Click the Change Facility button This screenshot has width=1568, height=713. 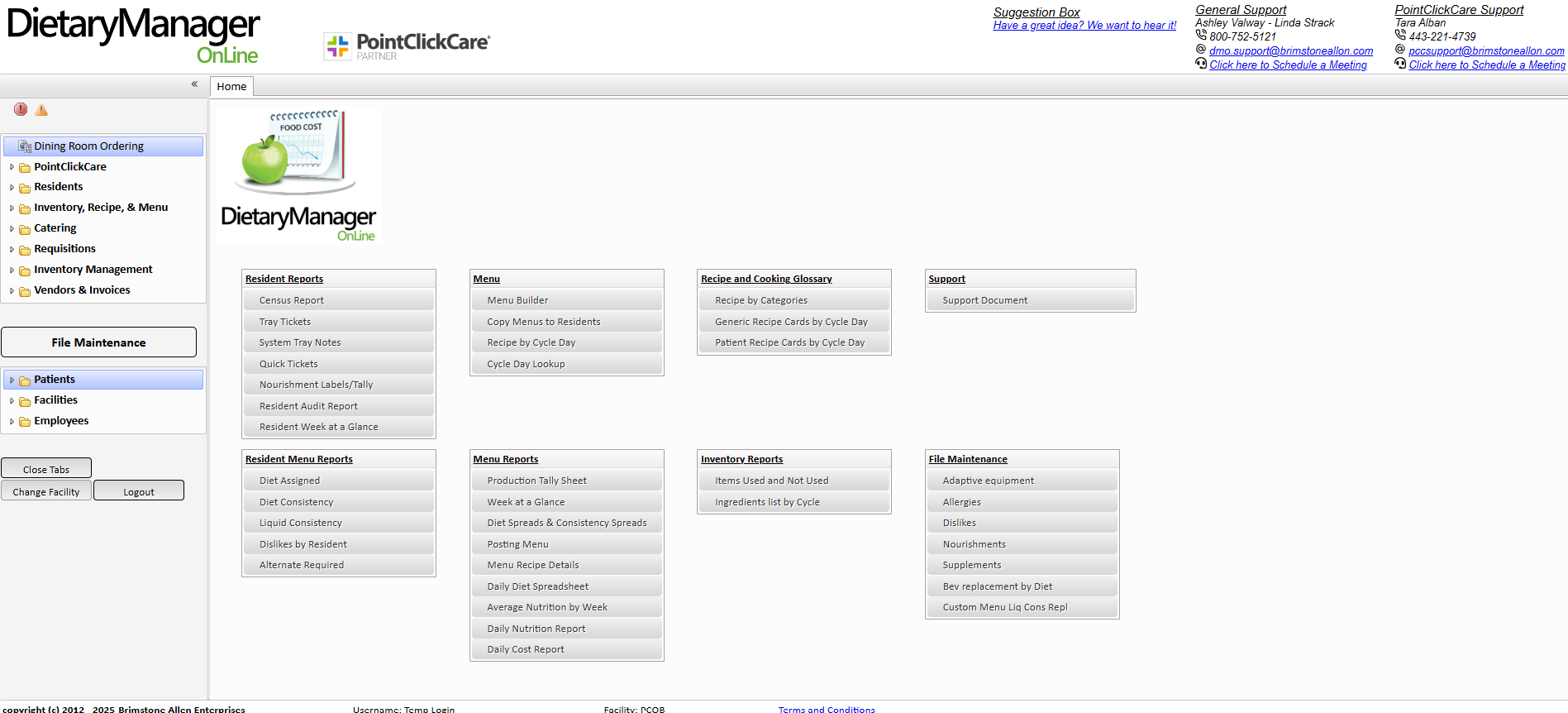pyautogui.click(x=46, y=491)
